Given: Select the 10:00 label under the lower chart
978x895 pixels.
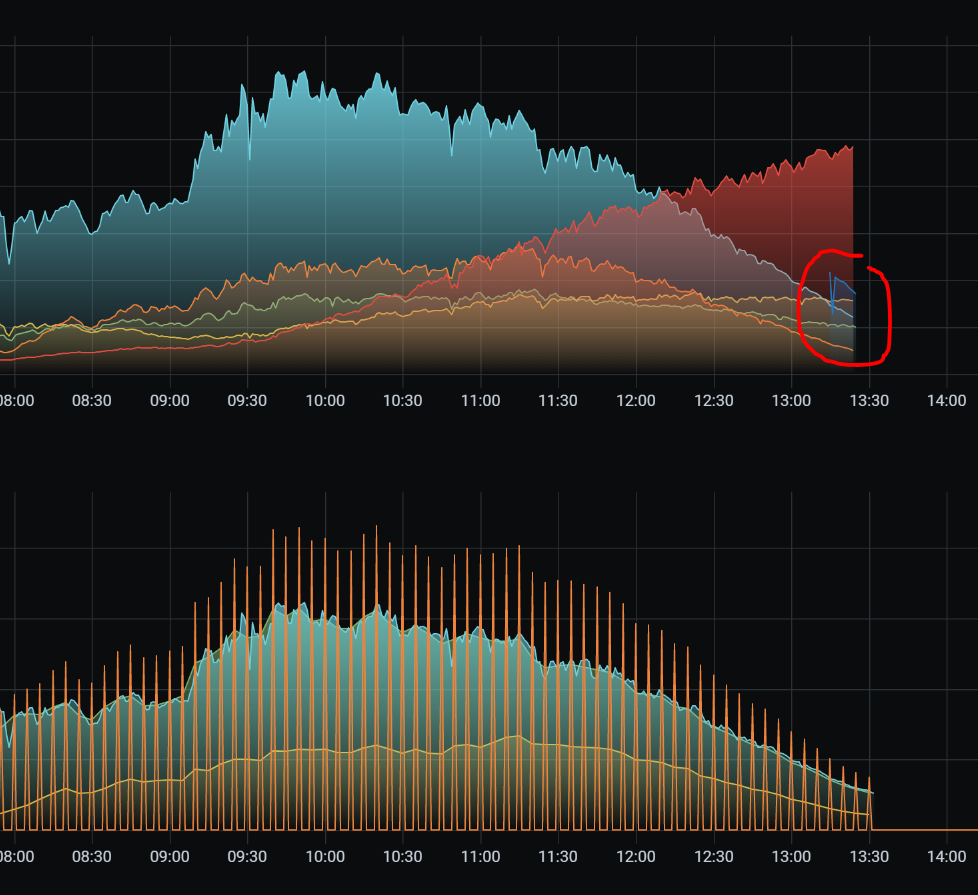Looking at the screenshot, I should click(325, 857).
